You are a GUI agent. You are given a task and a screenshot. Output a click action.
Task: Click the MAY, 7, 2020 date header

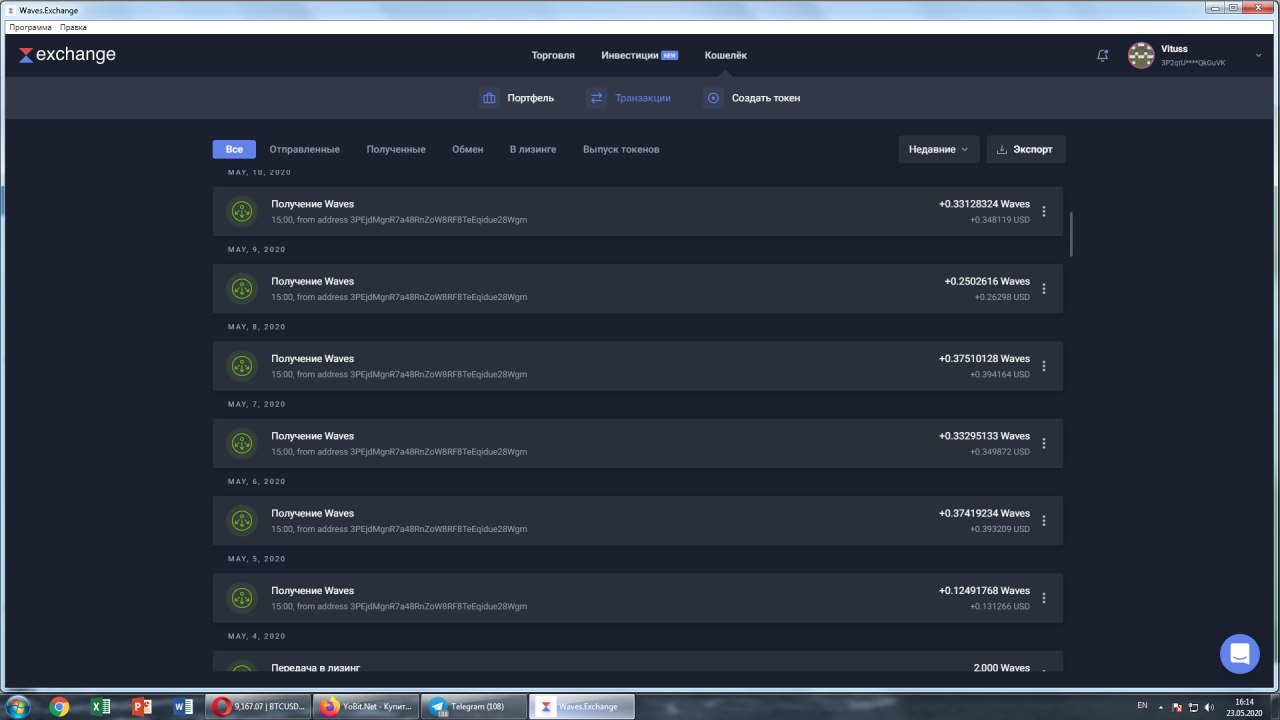[x=257, y=404]
